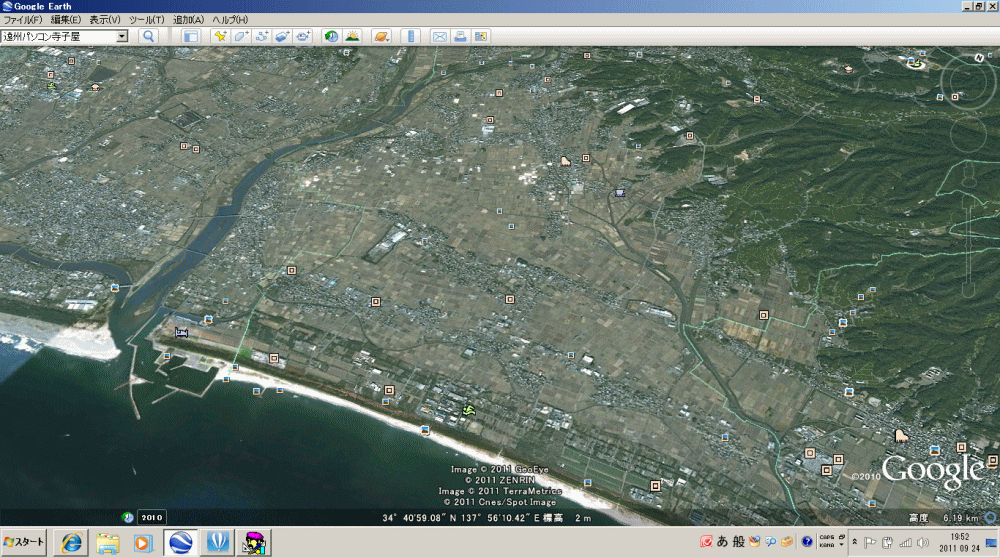Viewport: 1000px width, 558px height.
Task: Click the IME dictionary search icon
Action: (771, 541)
